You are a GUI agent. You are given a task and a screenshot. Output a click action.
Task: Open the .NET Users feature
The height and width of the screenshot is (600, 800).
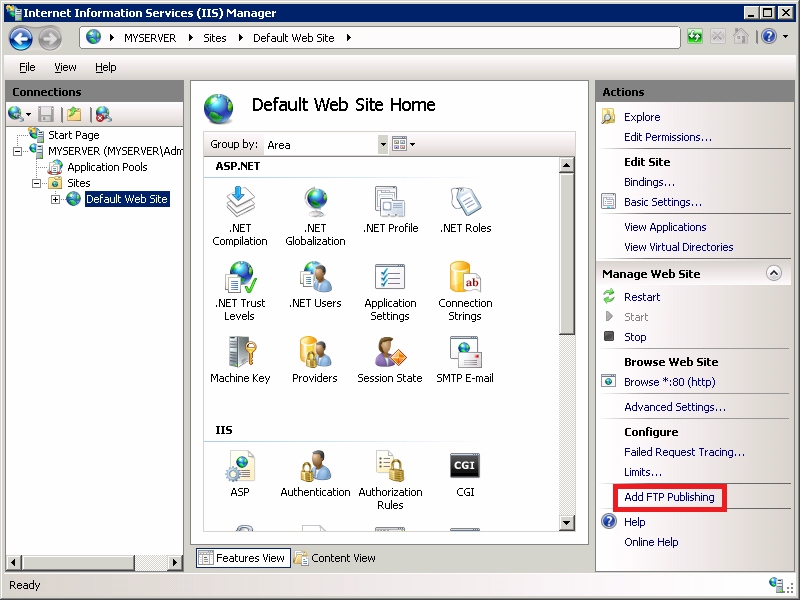coord(315,285)
